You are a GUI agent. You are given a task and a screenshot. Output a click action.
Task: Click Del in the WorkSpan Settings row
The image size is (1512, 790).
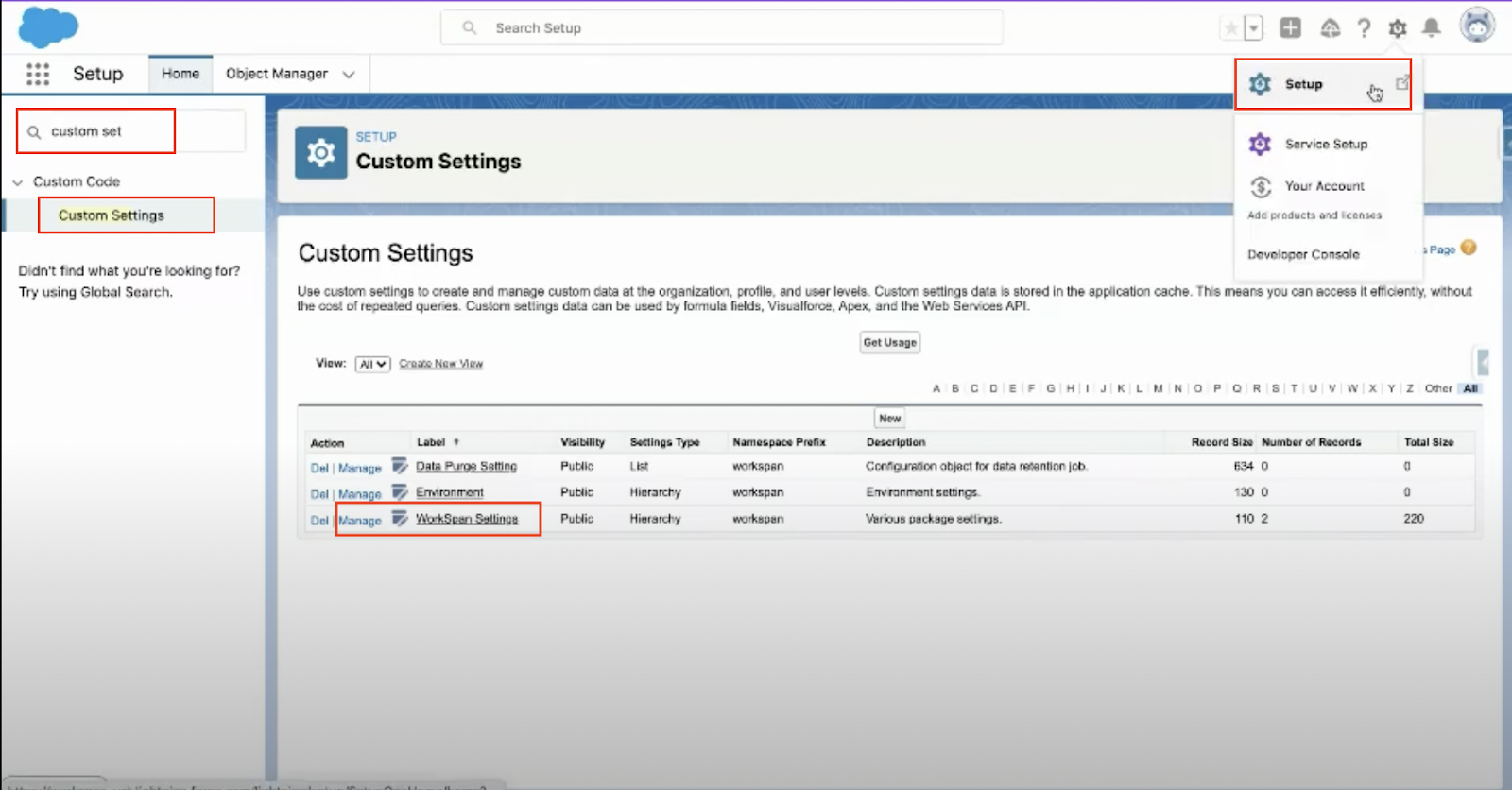319,521
